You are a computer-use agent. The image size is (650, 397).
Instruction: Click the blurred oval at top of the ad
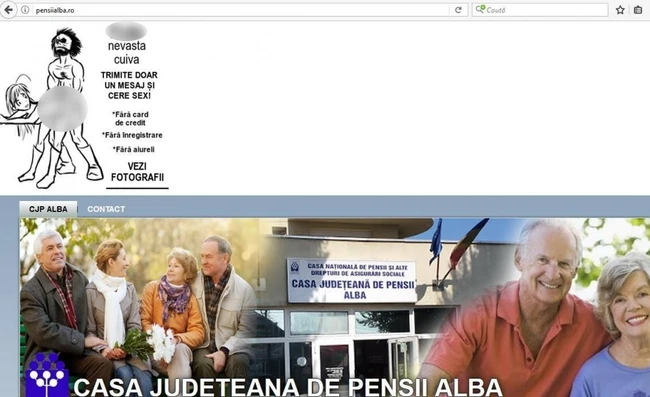coord(126,31)
